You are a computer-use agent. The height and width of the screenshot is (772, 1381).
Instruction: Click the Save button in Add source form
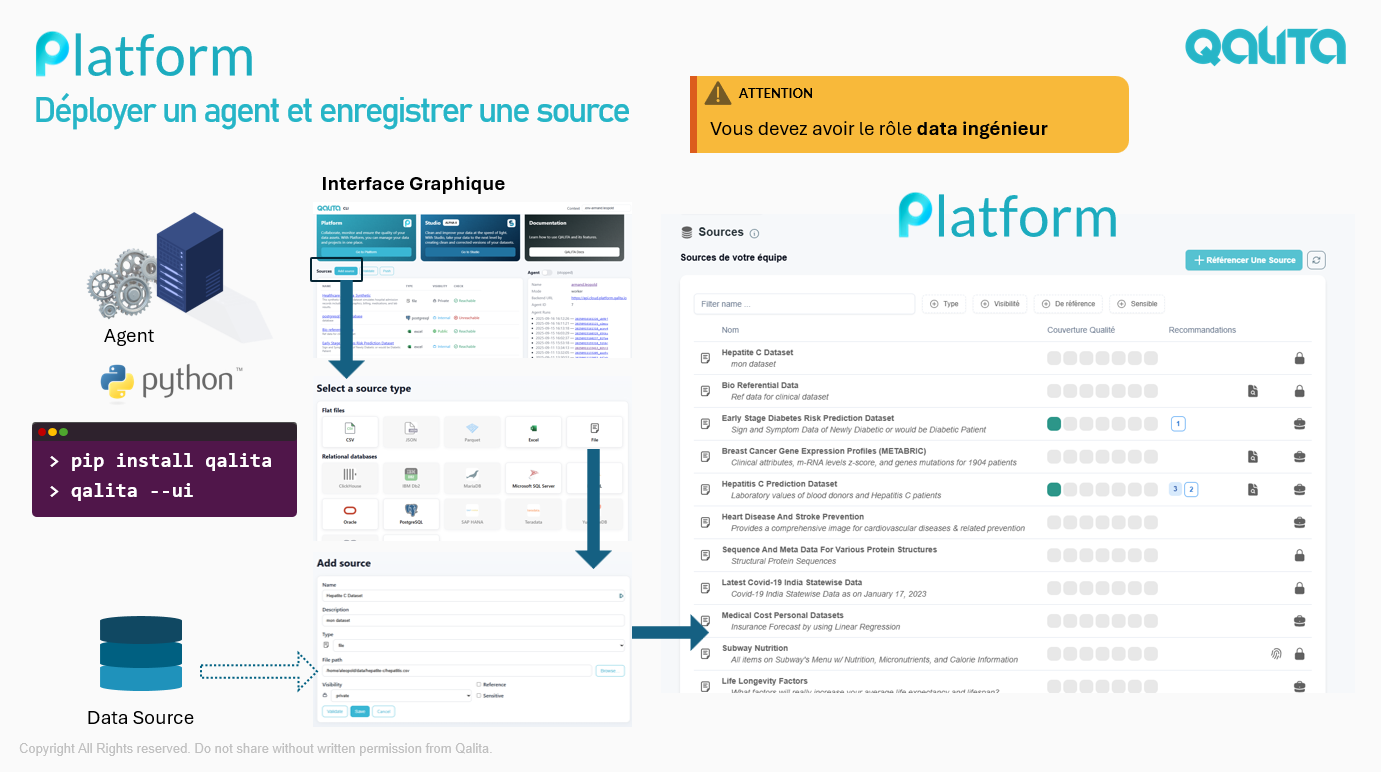tap(360, 711)
